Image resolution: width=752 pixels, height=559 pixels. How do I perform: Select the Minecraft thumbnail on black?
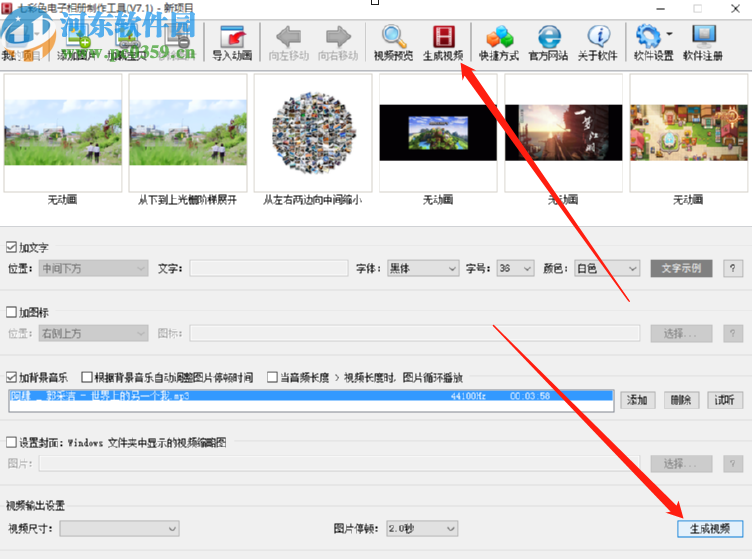[438, 133]
